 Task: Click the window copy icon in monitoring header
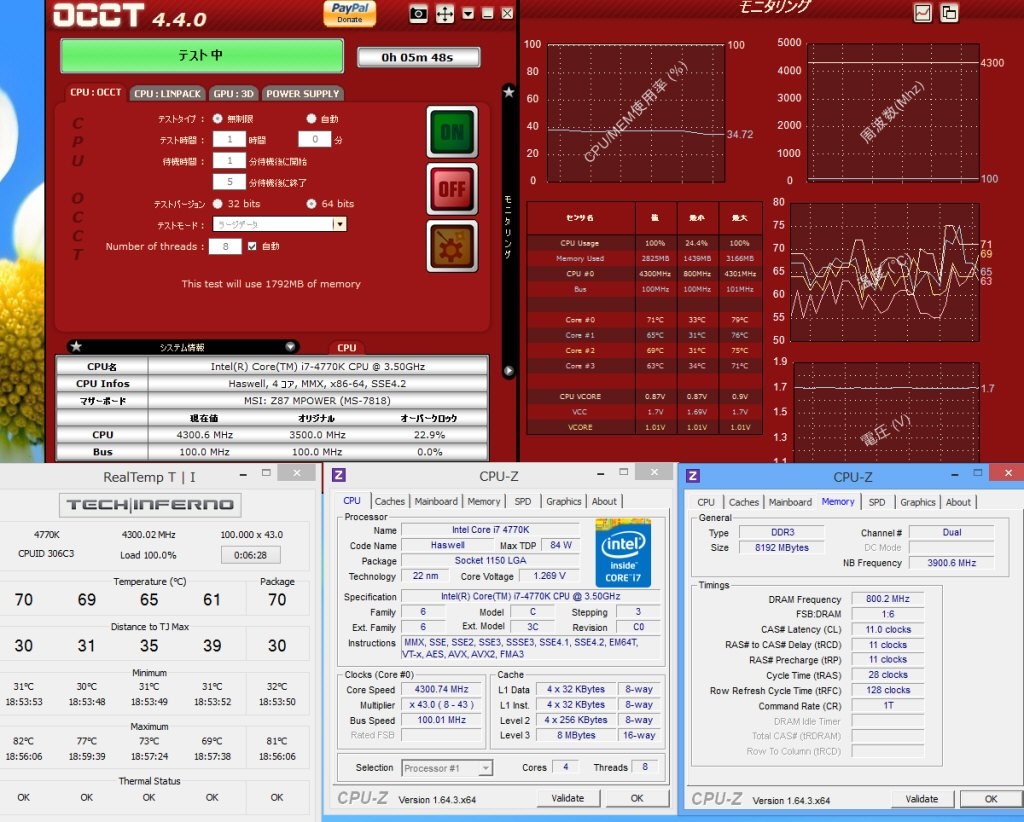pos(949,12)
